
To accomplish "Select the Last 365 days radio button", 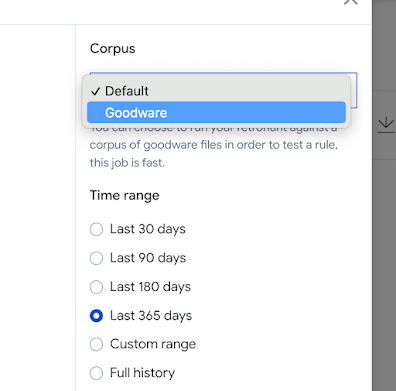I will (x=96, y=316).
